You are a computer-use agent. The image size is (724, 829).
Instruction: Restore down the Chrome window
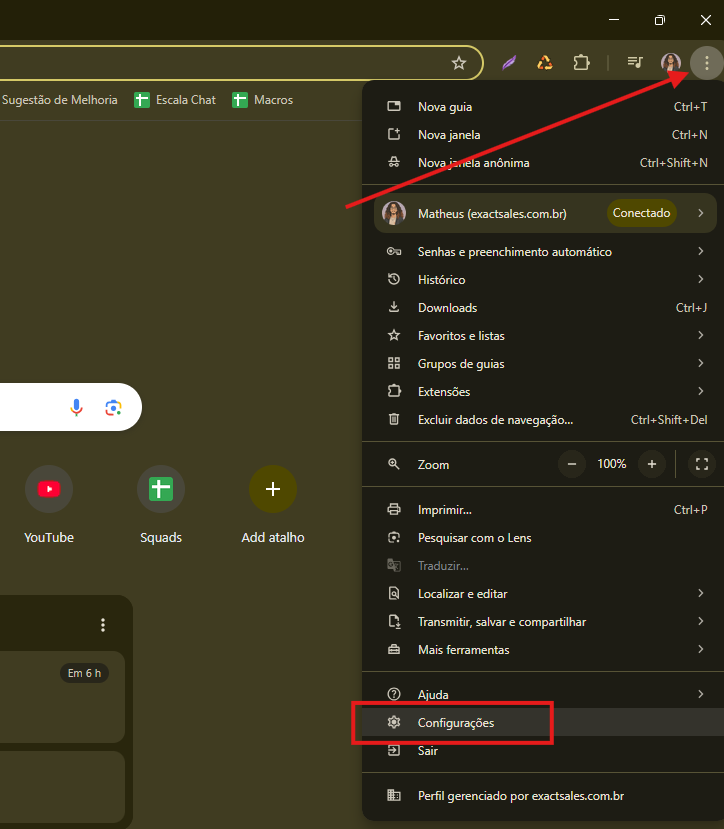point(659,20)
